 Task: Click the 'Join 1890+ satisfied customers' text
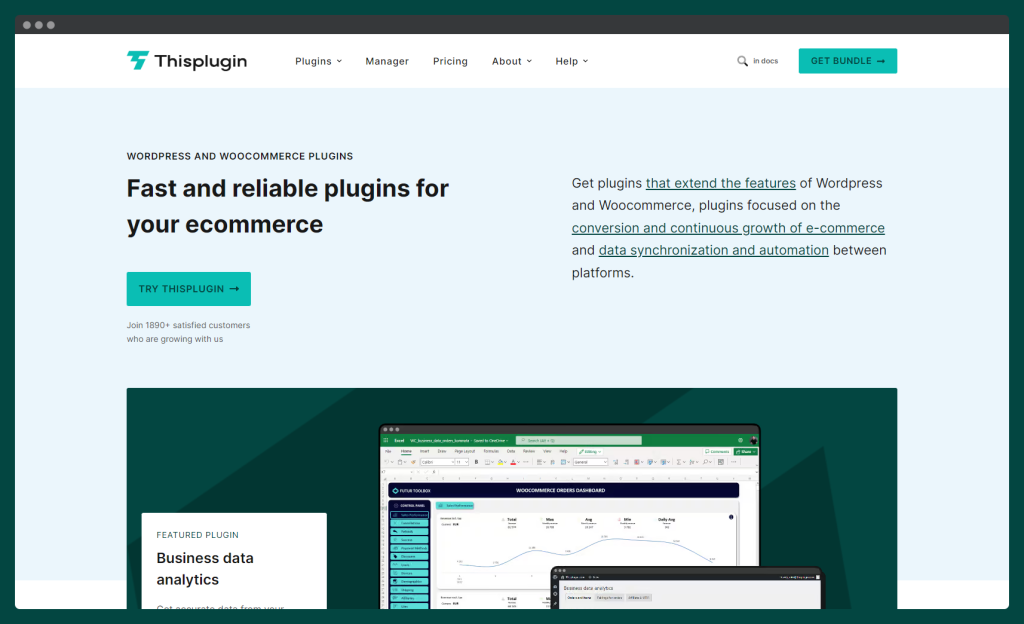pos(188,325)
